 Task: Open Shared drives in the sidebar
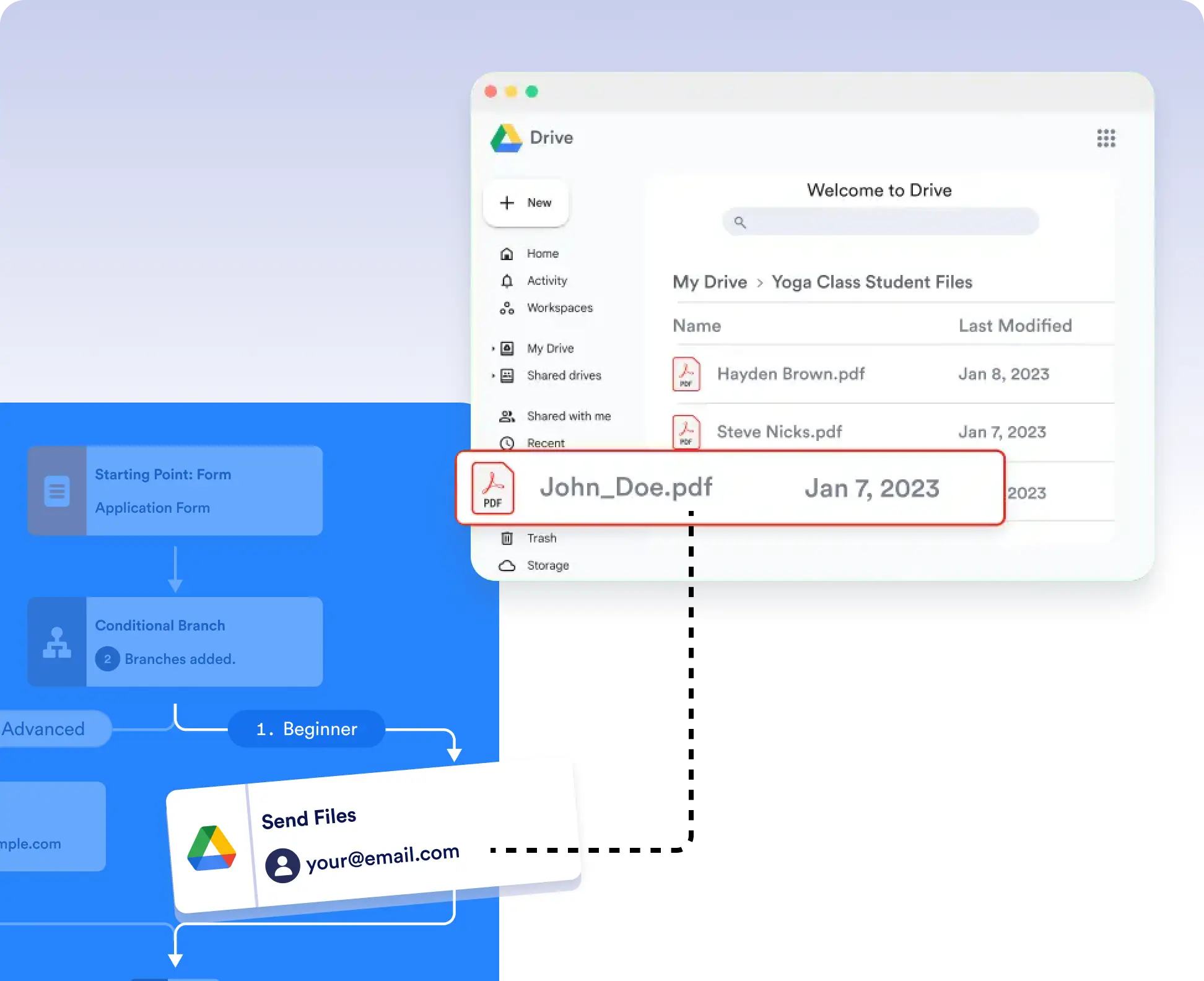564,375
